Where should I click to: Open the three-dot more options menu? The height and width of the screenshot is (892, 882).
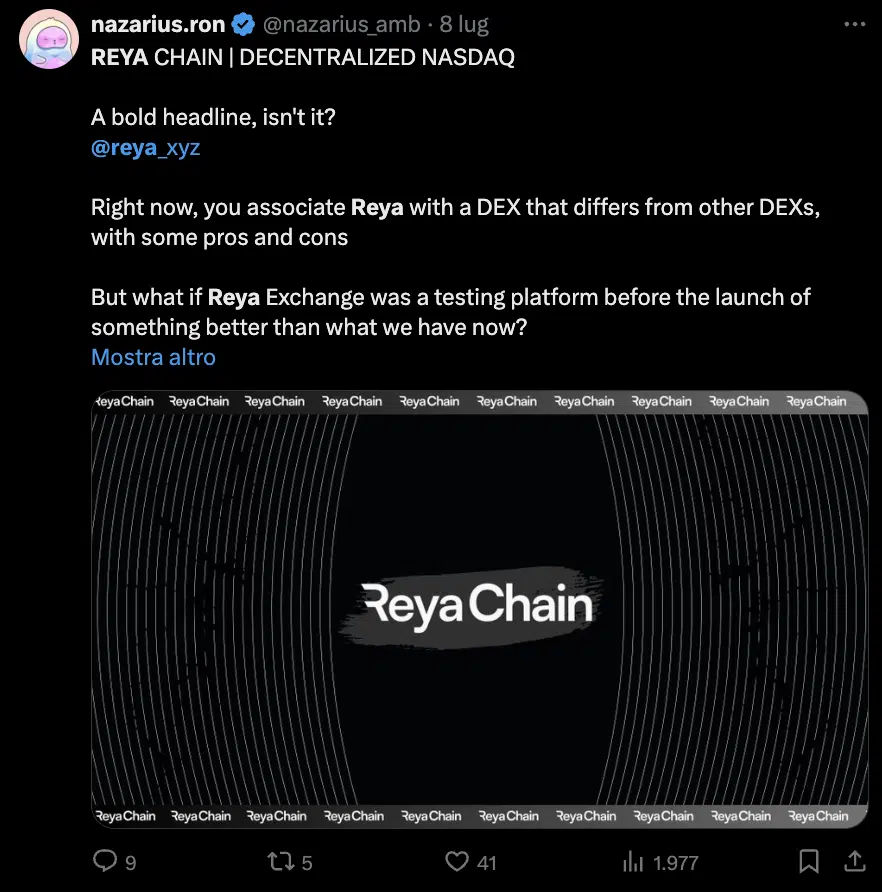[x=854, y=24]
